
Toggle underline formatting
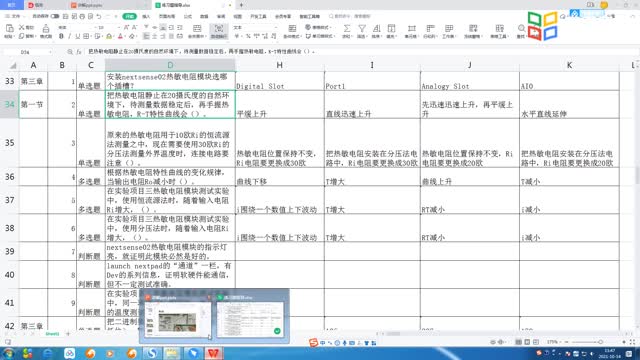point(78,36)
